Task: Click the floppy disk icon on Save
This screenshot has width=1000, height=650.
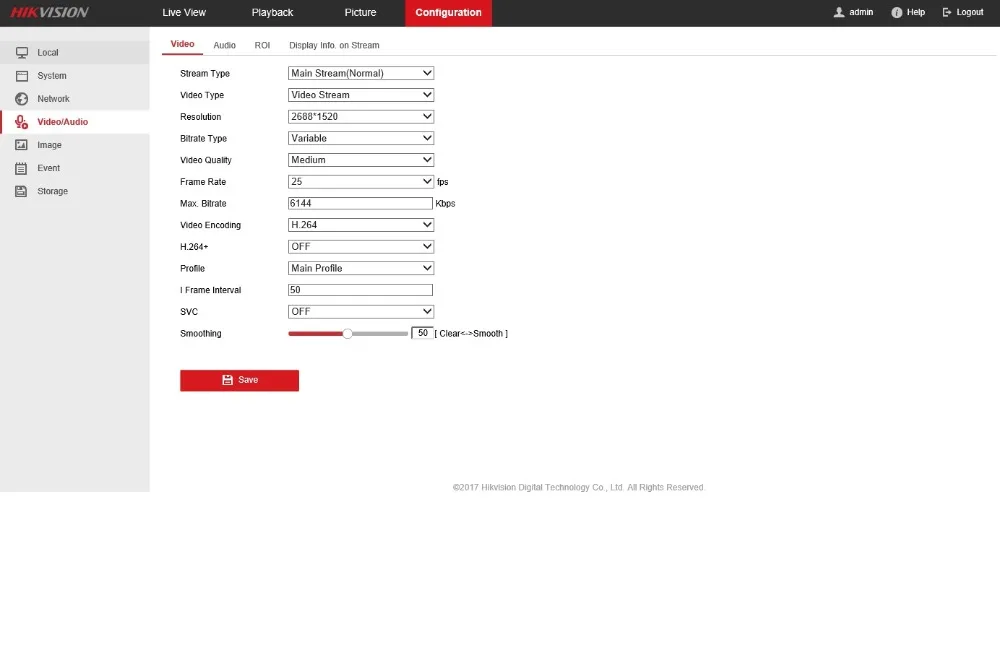Action: 227,380
